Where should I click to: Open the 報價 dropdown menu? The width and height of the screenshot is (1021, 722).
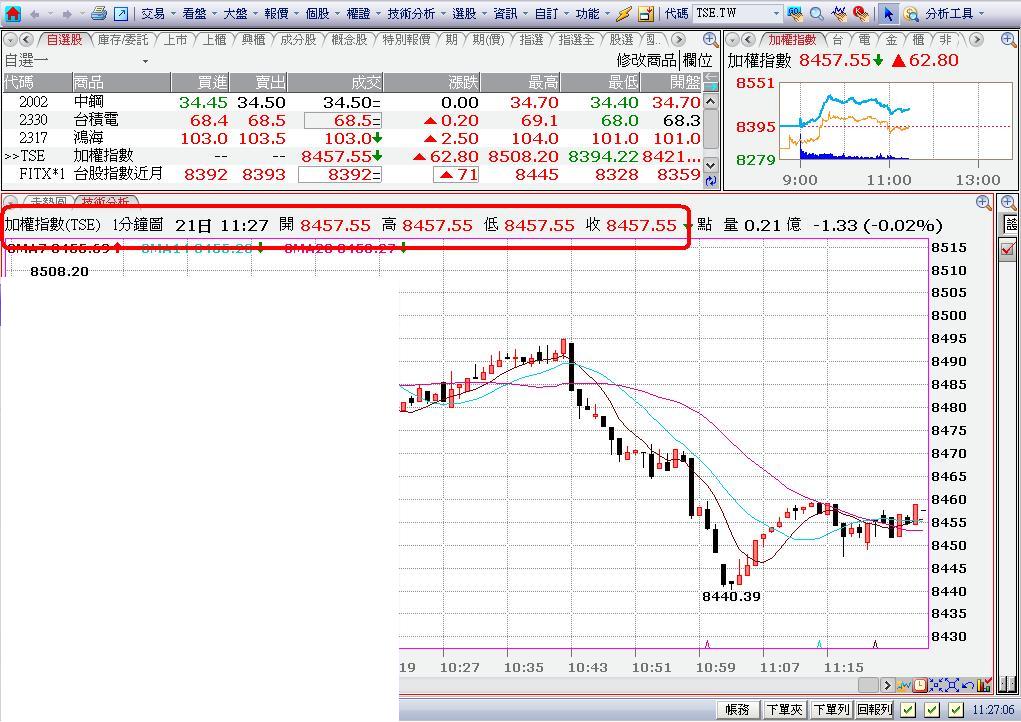pos(282,14)
